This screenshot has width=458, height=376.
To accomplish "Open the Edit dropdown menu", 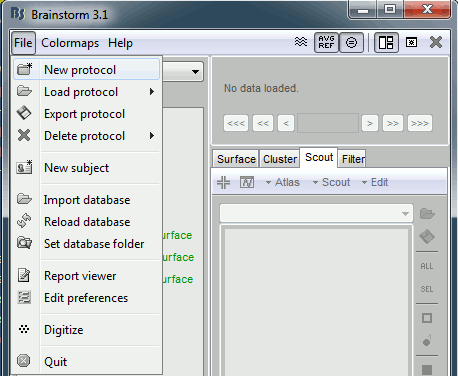I will [375, 182].
